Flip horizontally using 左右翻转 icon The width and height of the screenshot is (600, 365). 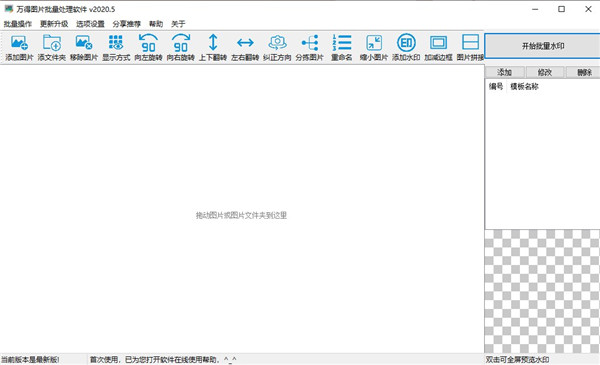[x=245, y=47]
